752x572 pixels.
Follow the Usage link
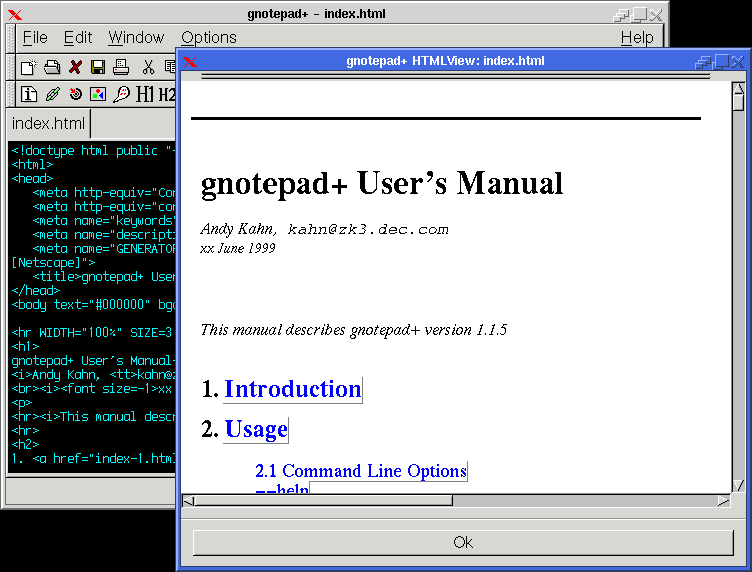pos(256,429)
